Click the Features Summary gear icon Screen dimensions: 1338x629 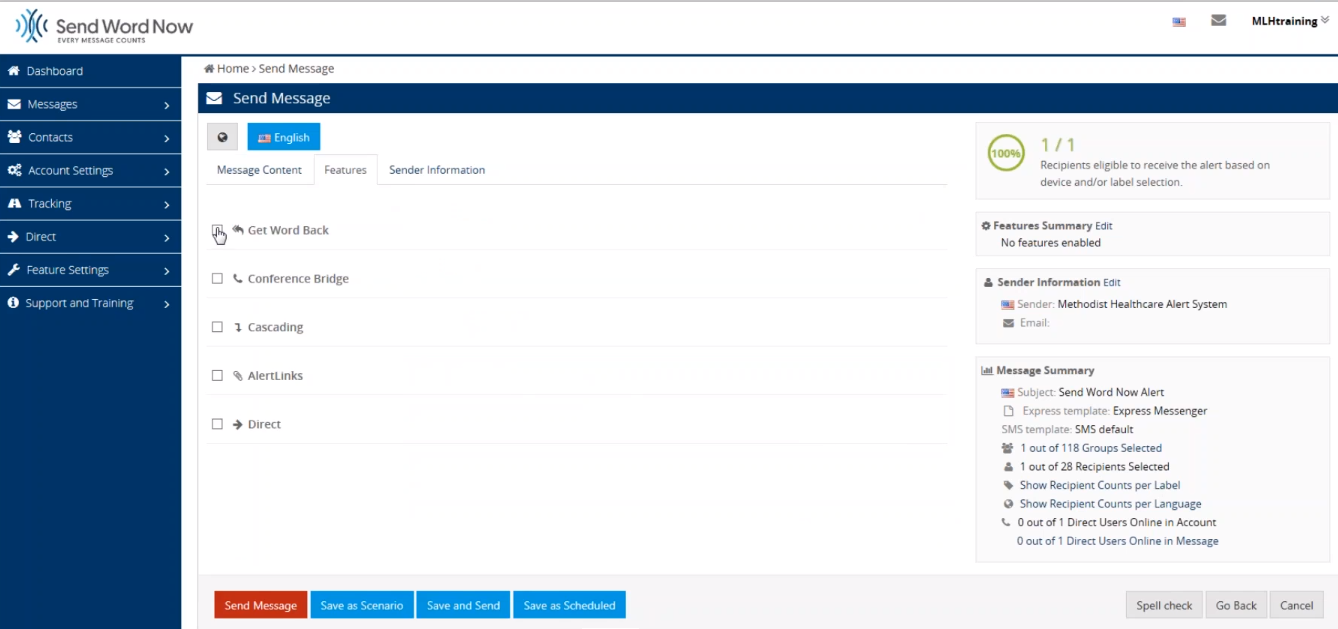[x=987, y=226]
